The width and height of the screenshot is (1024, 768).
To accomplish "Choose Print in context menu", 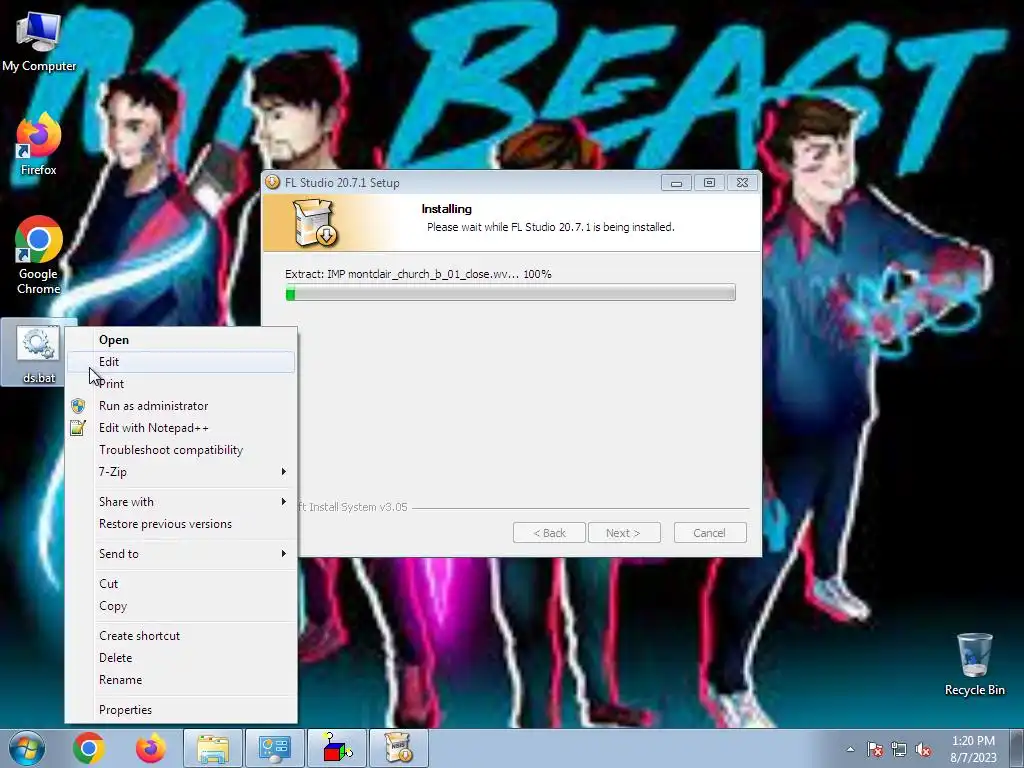I will (x=181, y=384).
